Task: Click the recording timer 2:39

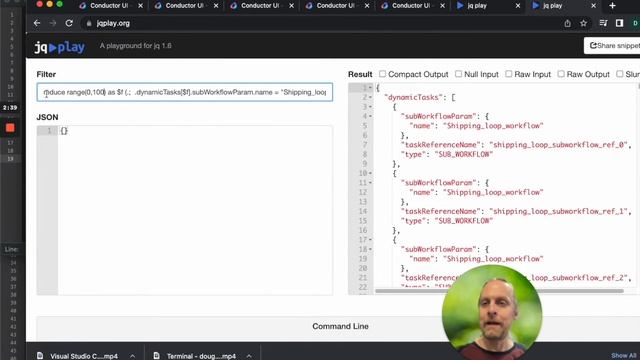Action: pyautogui.click(x=10, y=108)
